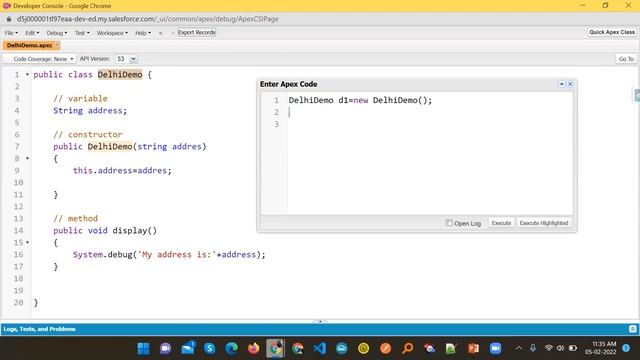Collapse the display method fold arrow at line 15
640x360 pixels.
click(x=27, y=242)
